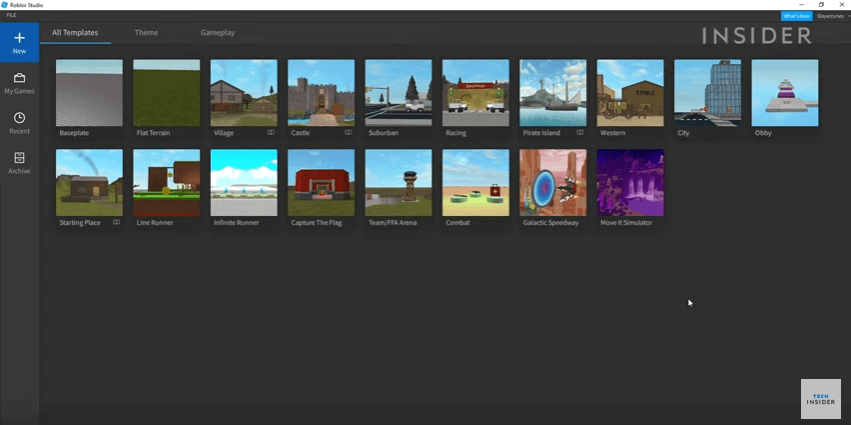Click book icon next to Village template
The image size is (851, 425).
click(x=271, y=132)
